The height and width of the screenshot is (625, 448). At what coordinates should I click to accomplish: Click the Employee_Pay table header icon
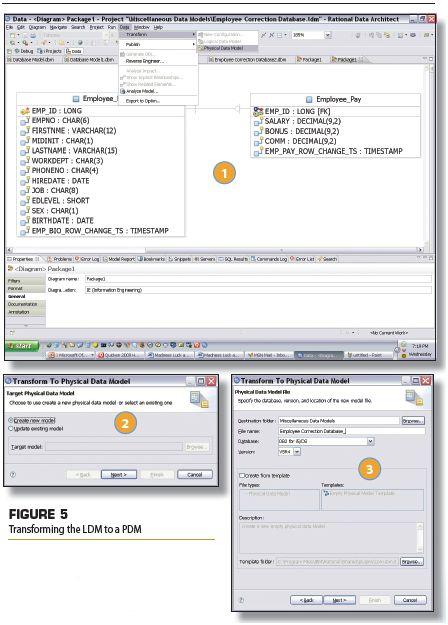pyautogui.click(x=309, y=99)
